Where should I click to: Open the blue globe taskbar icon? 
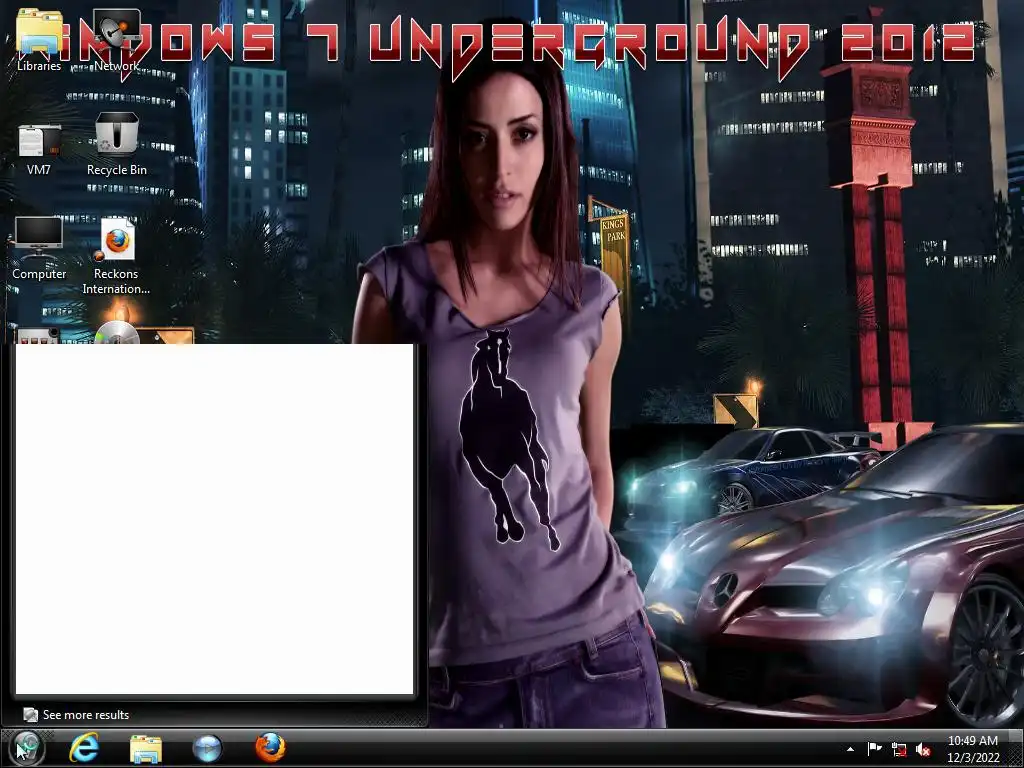pos(207,748)
